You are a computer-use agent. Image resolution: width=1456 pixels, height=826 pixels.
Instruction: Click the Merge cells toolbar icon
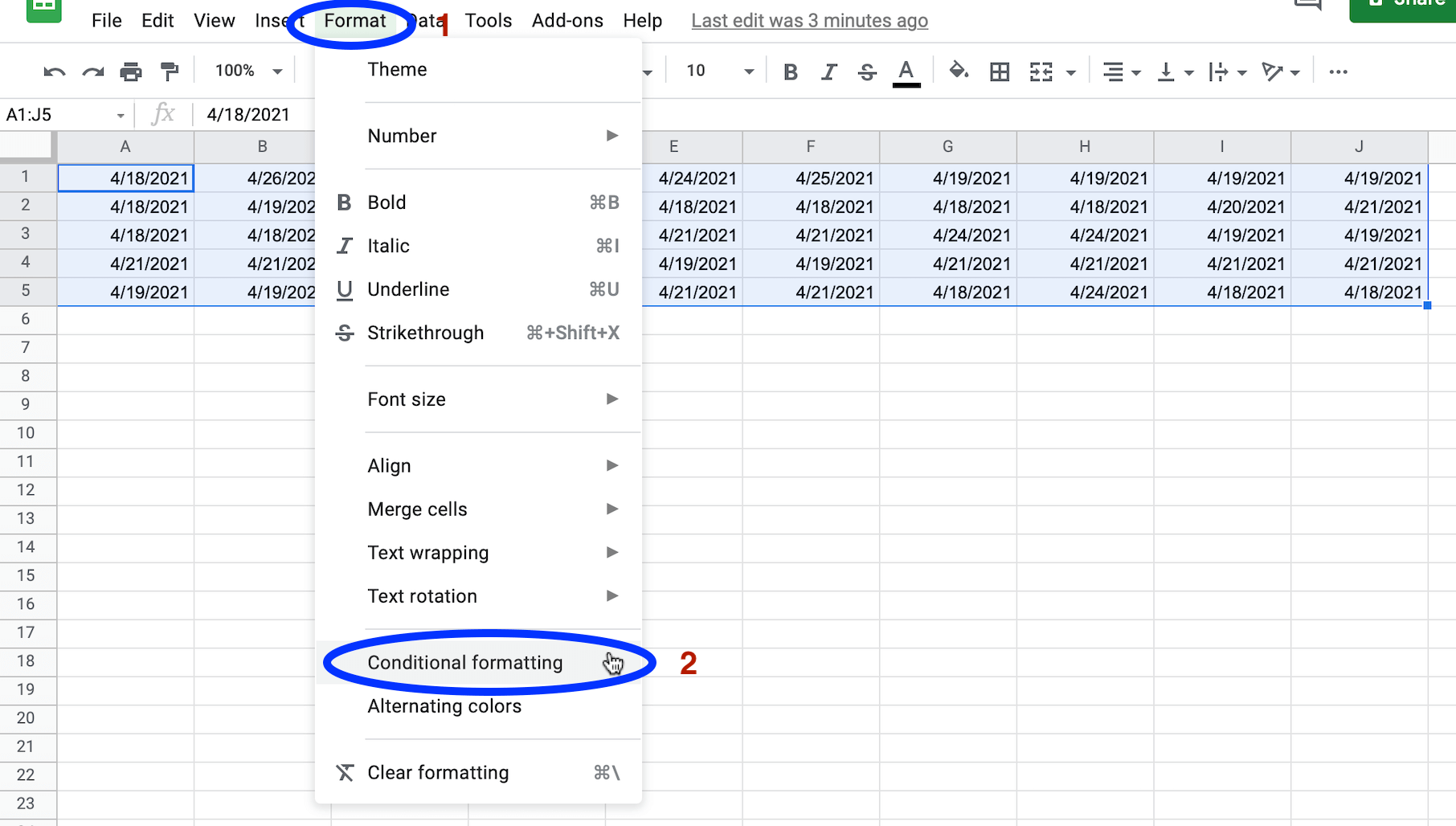tap(1041, 72)
